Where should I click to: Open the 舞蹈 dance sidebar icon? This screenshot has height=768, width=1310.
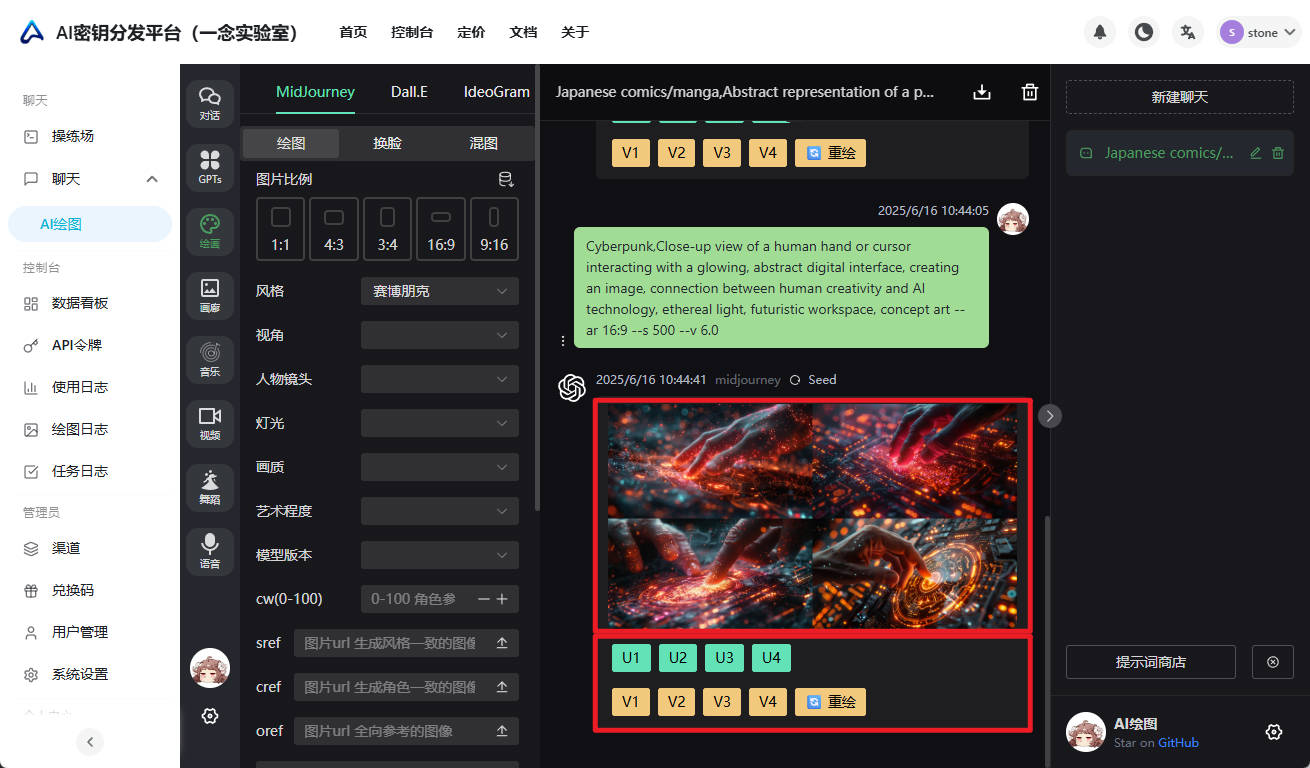coord(210,487)
